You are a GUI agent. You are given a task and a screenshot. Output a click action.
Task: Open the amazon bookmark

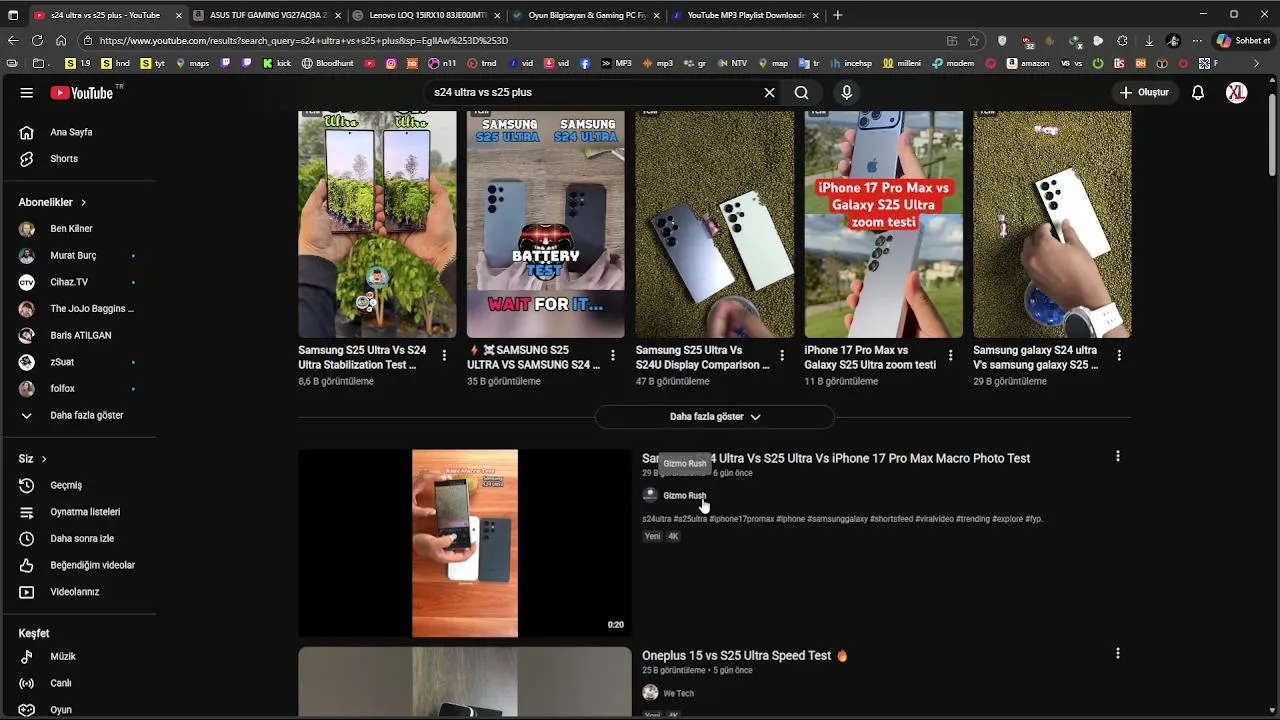coord(1028,63)
